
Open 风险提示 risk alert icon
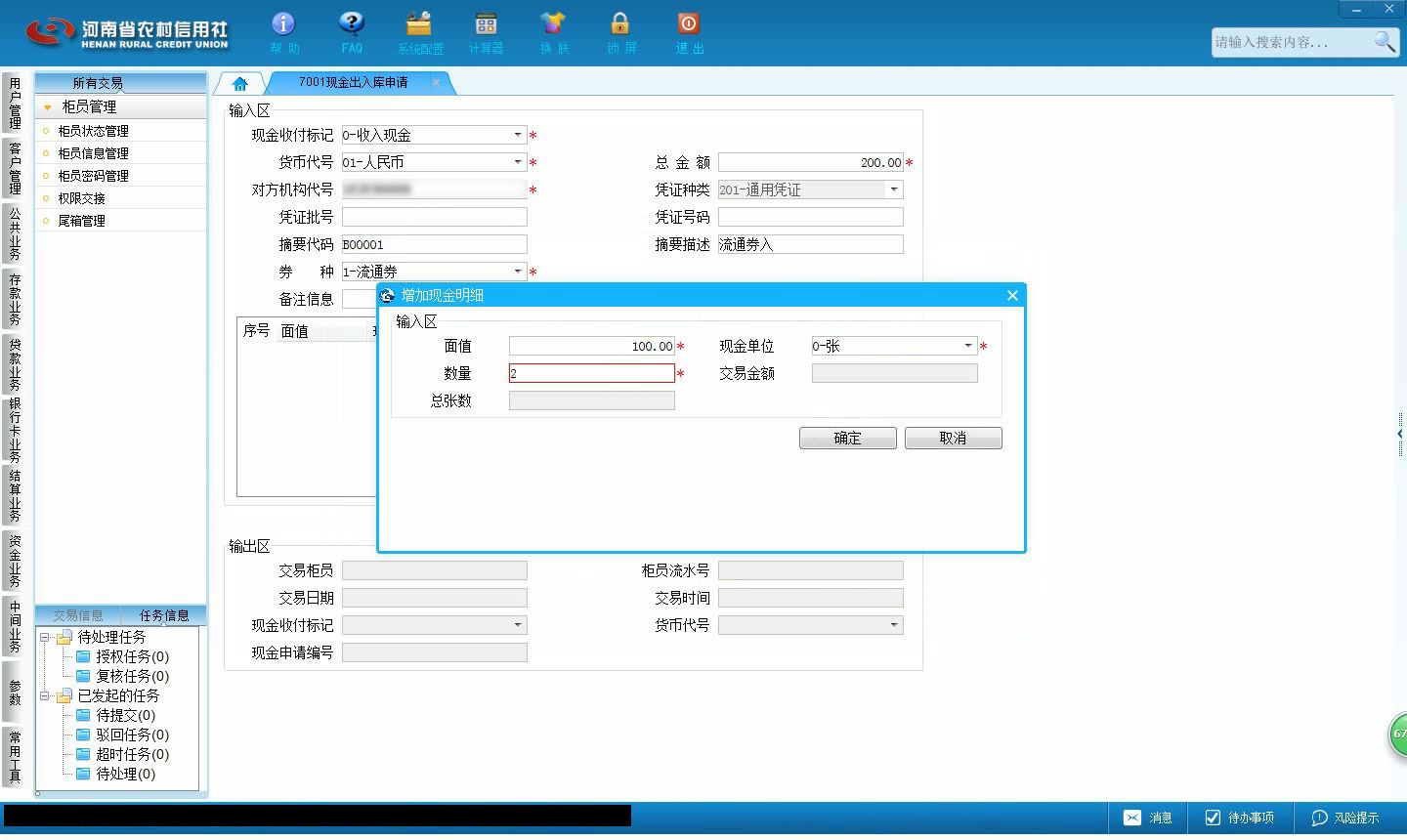tap(1319, 818)
